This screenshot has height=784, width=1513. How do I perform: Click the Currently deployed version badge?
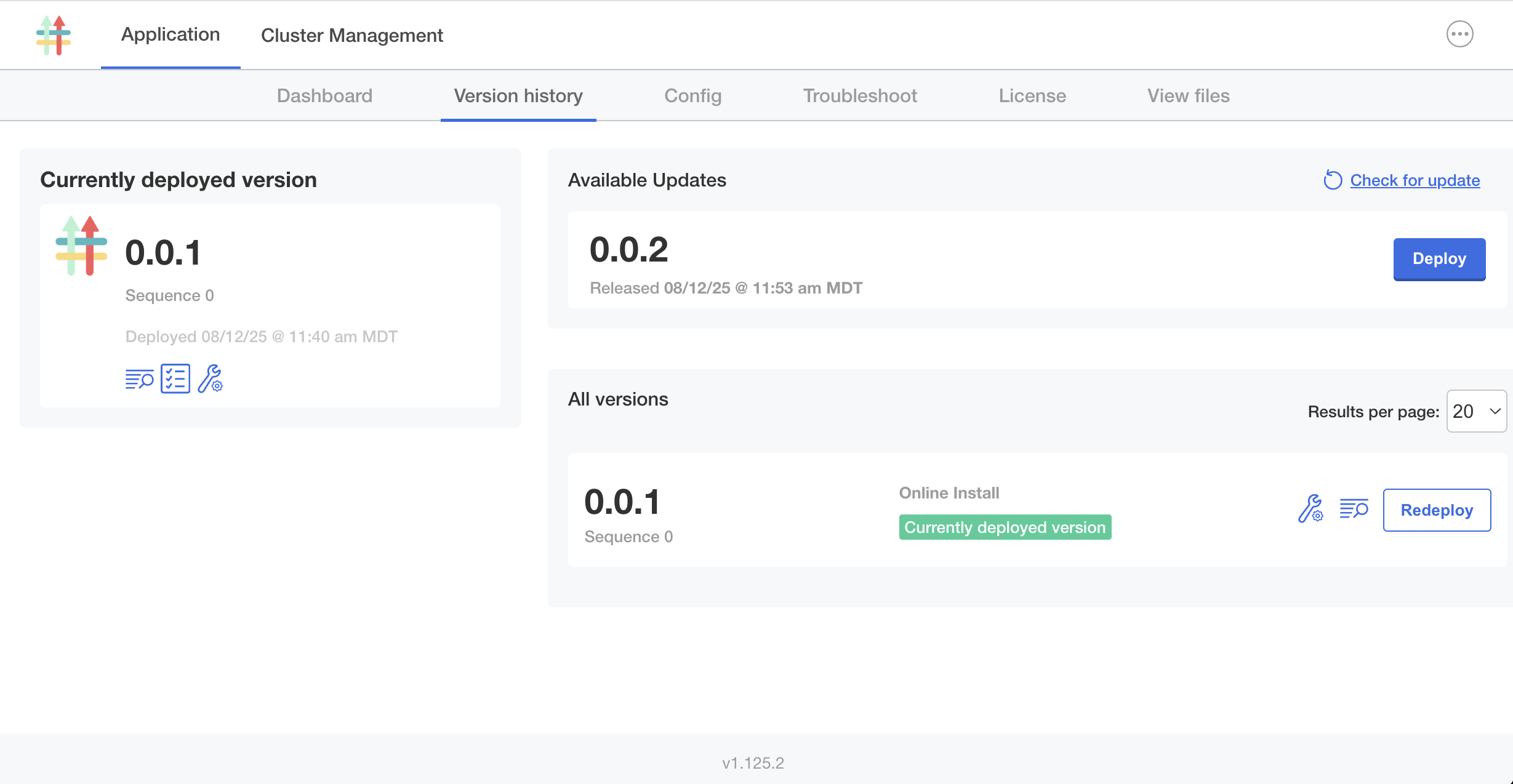1005,527
